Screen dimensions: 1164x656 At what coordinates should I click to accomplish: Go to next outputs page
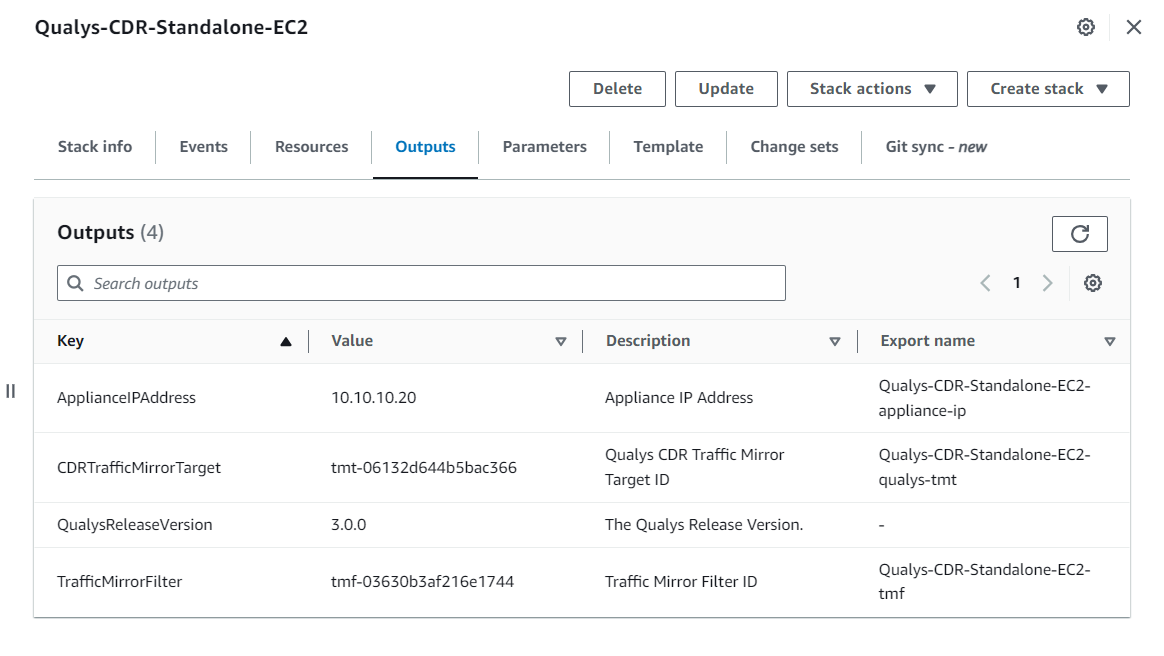point(1047,283)
